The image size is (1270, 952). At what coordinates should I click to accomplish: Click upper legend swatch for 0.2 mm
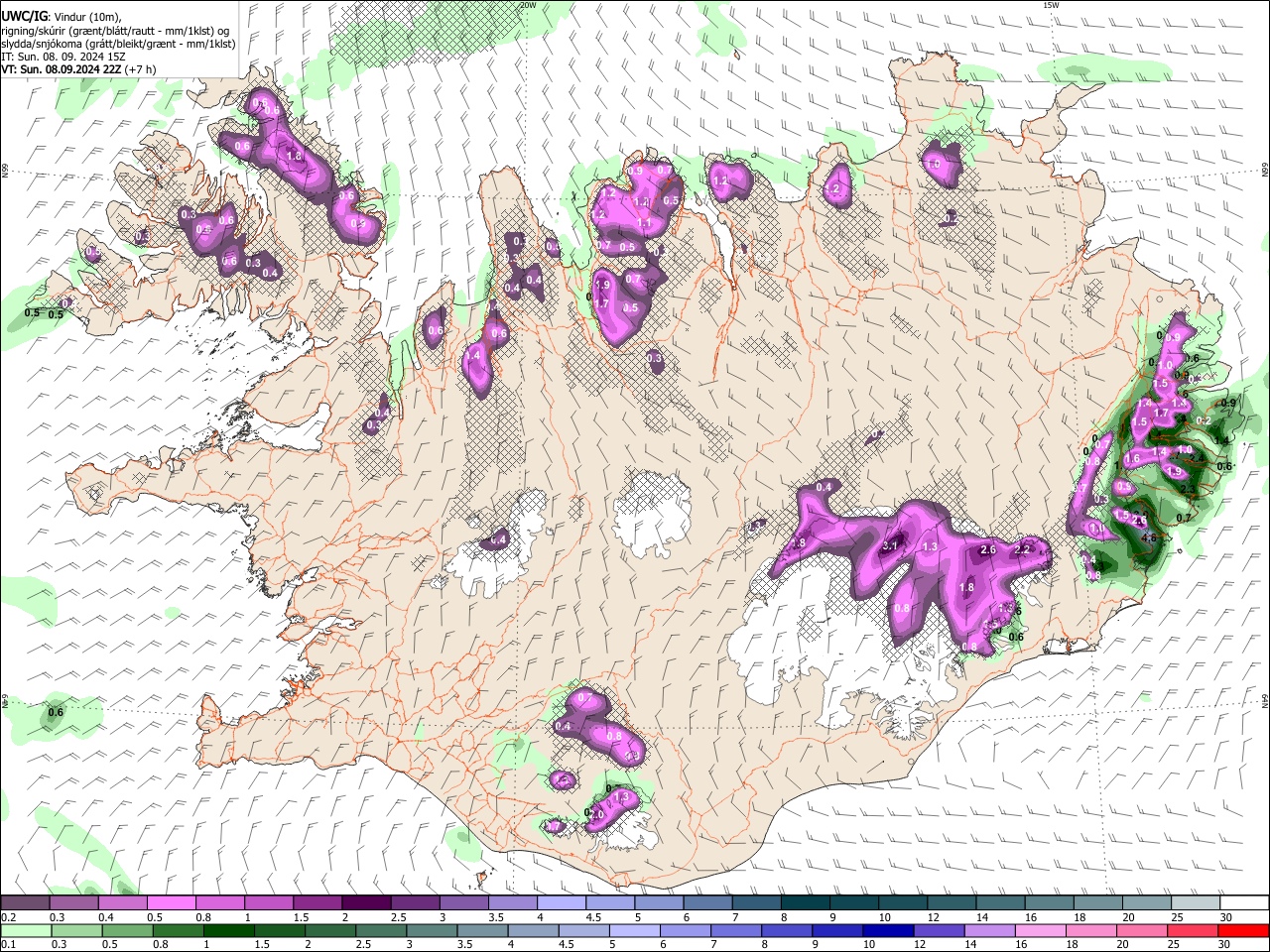(25, 903)
